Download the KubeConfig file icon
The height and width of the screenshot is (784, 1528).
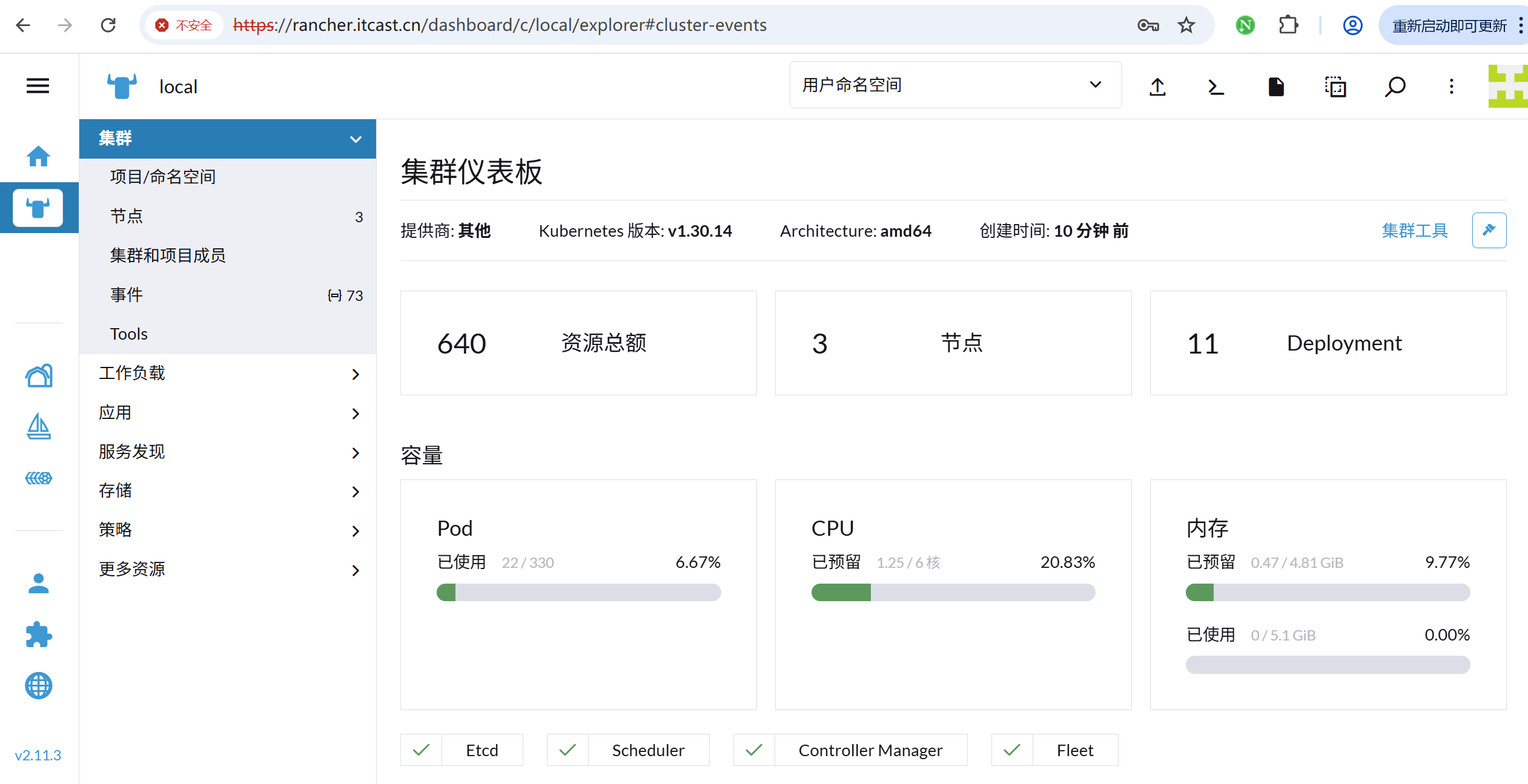click(1276, 87)
